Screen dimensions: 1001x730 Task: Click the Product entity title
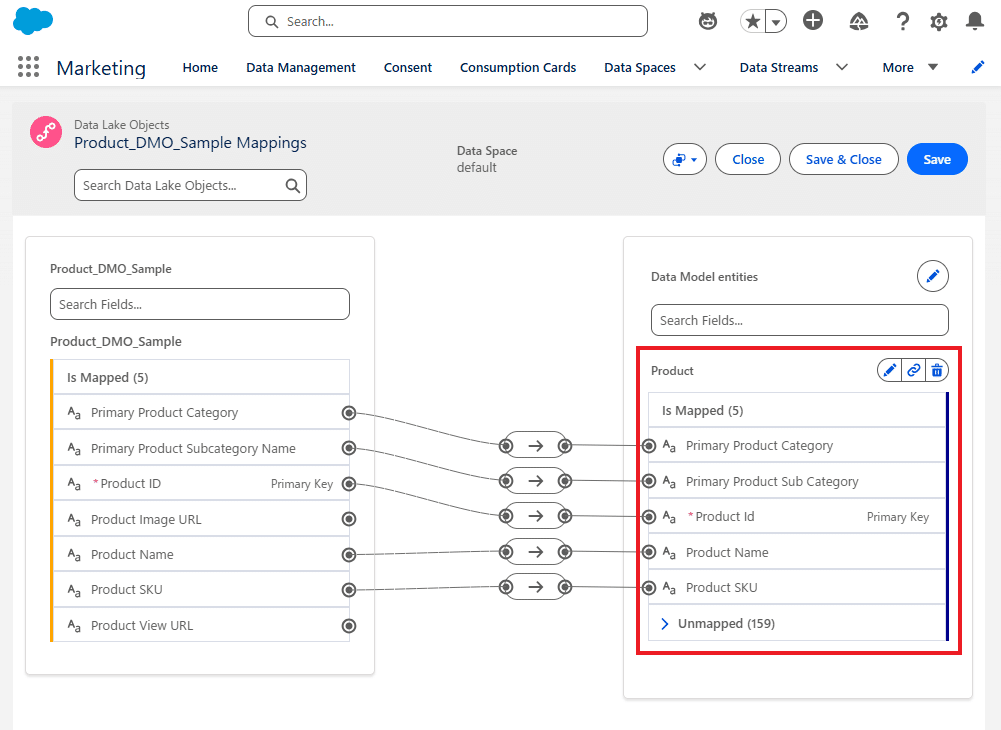(672, 370)
